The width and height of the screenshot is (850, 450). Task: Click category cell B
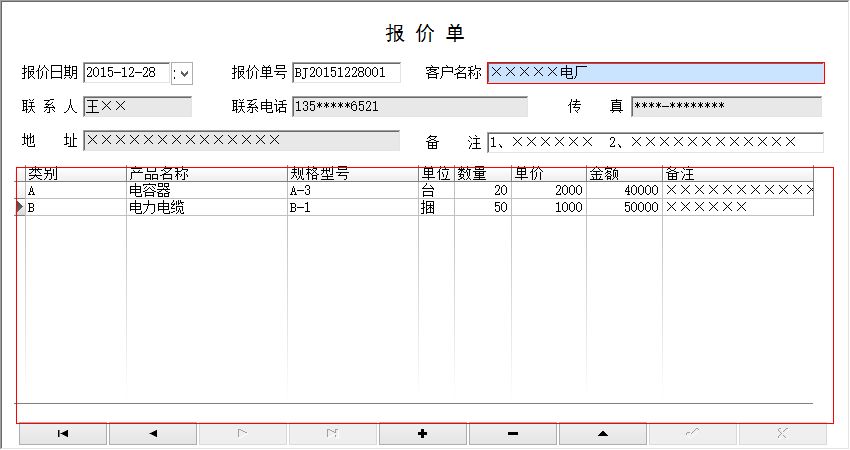(76, 207)
